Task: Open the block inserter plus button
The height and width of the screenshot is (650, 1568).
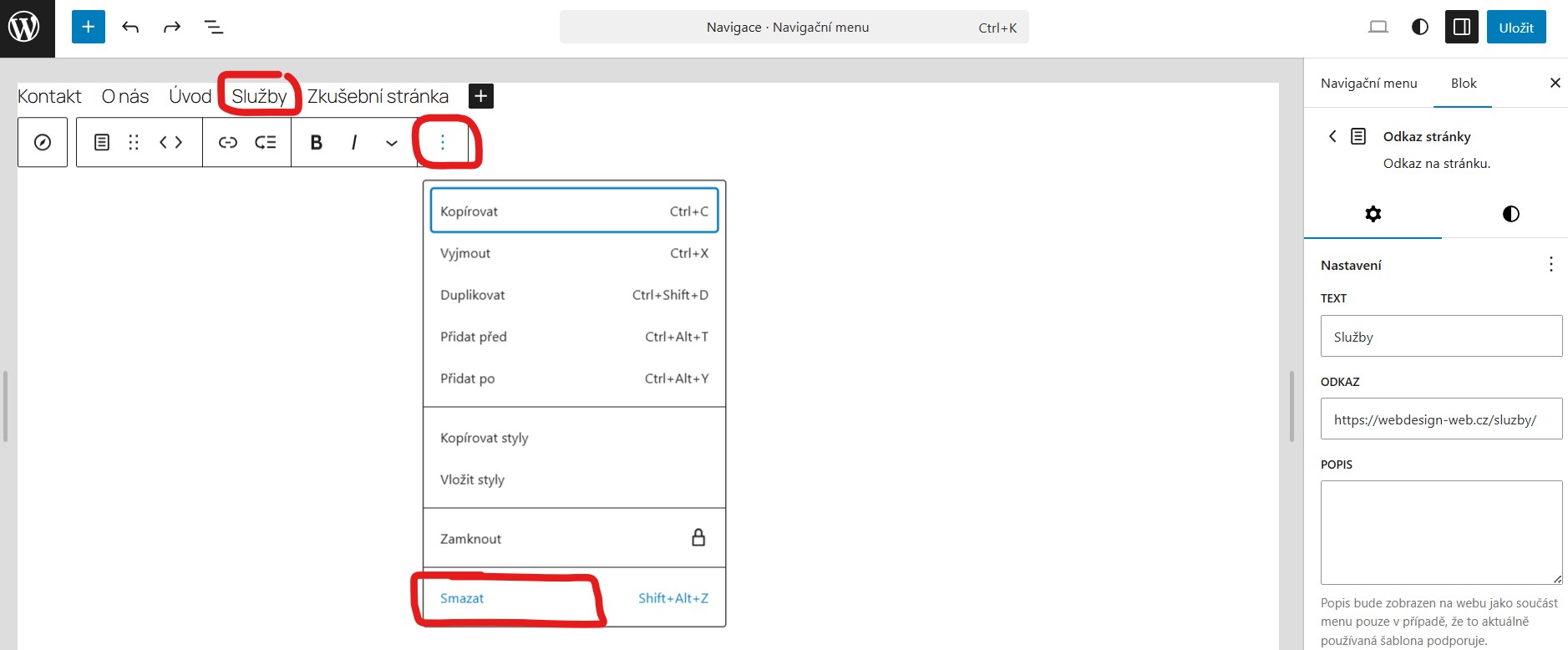Action: coord(89,27)
